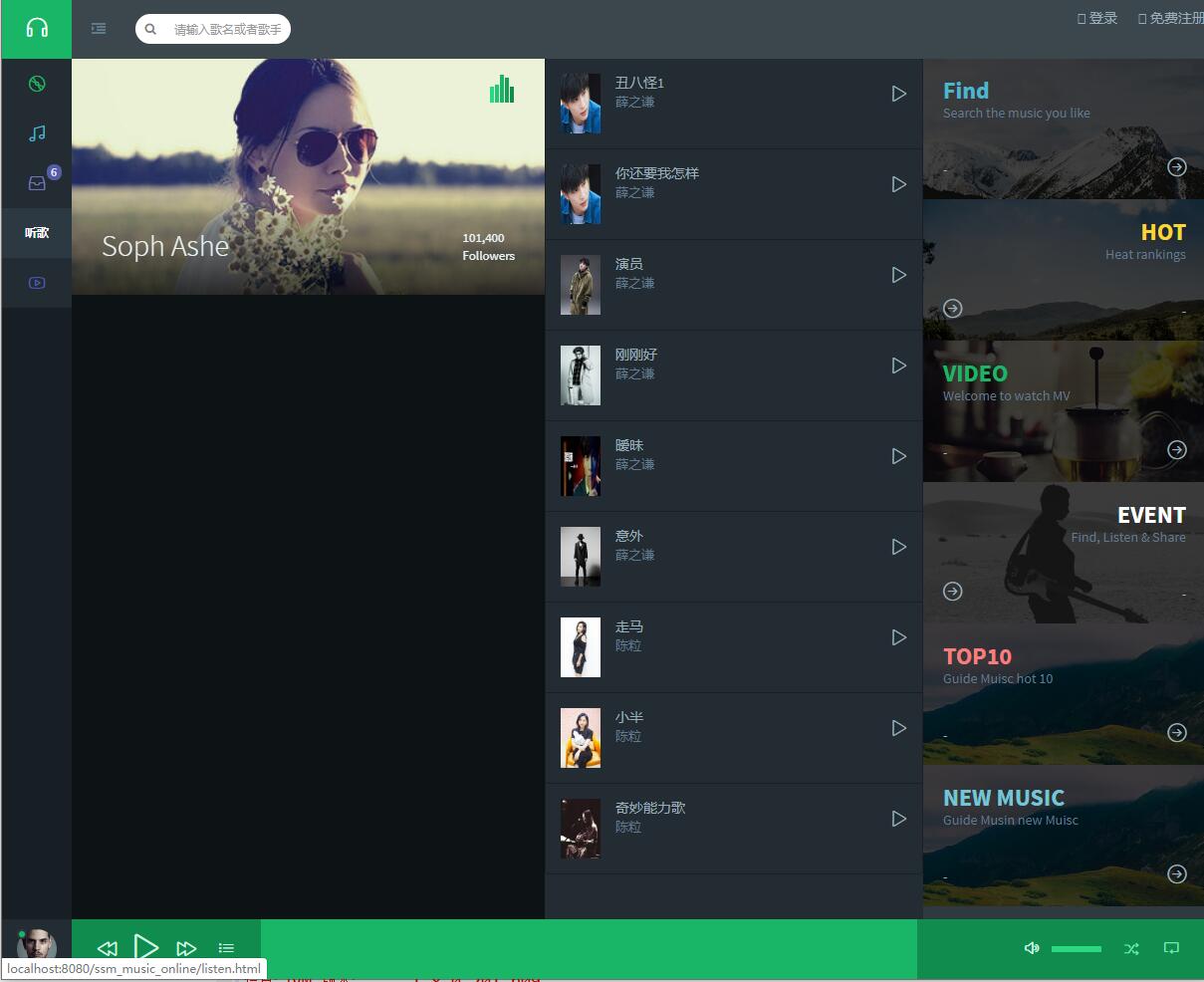Open the TOP10 card title
Screen dimensions: 1204x982
click(977, 656)
